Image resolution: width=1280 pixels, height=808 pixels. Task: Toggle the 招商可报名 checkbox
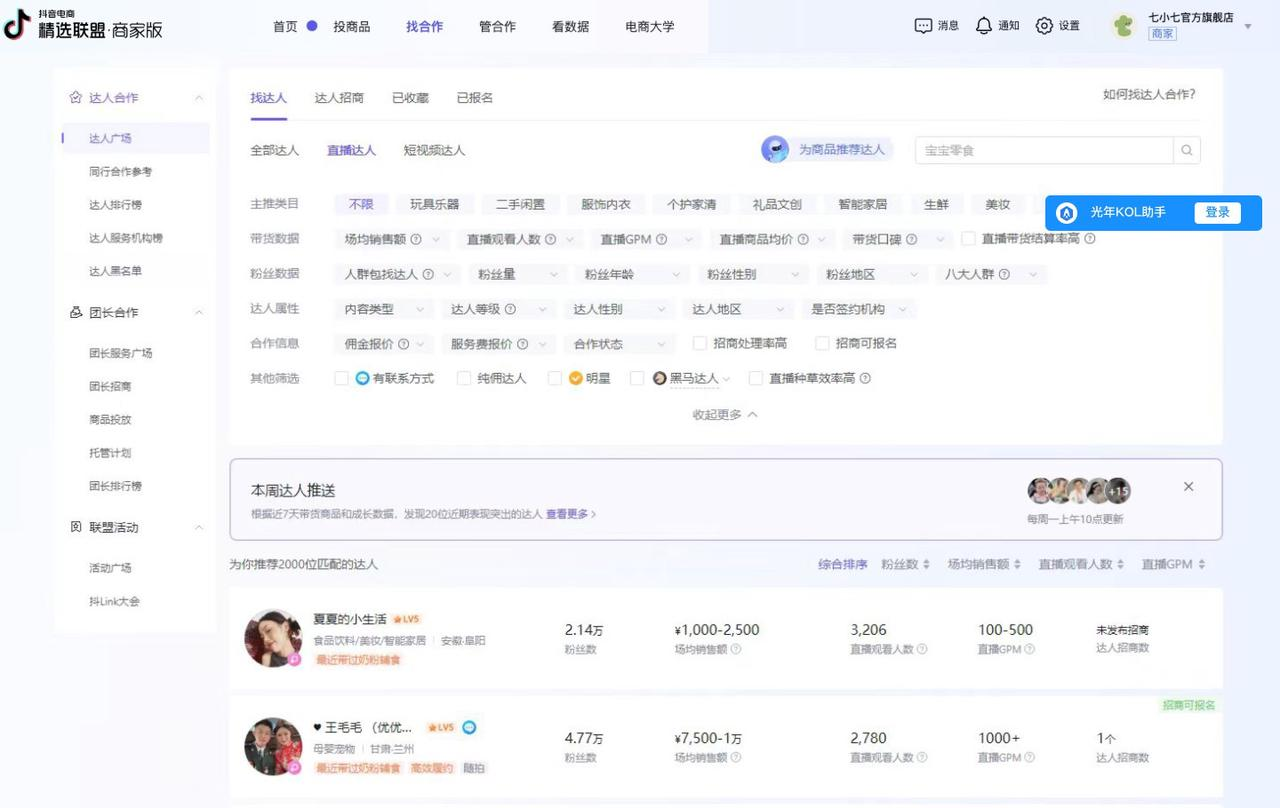(x=822, y=344)
